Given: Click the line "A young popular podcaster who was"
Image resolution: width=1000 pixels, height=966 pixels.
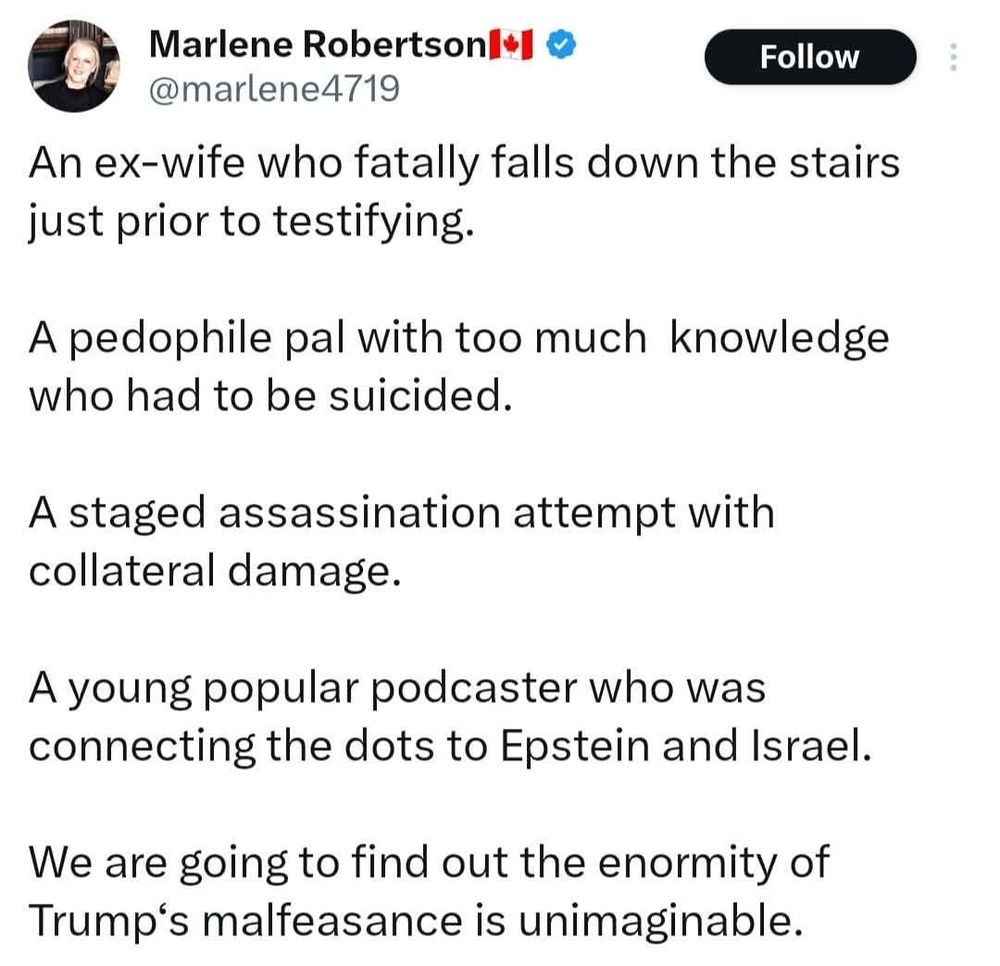Looking at the screenshot, I should [396, 688].
